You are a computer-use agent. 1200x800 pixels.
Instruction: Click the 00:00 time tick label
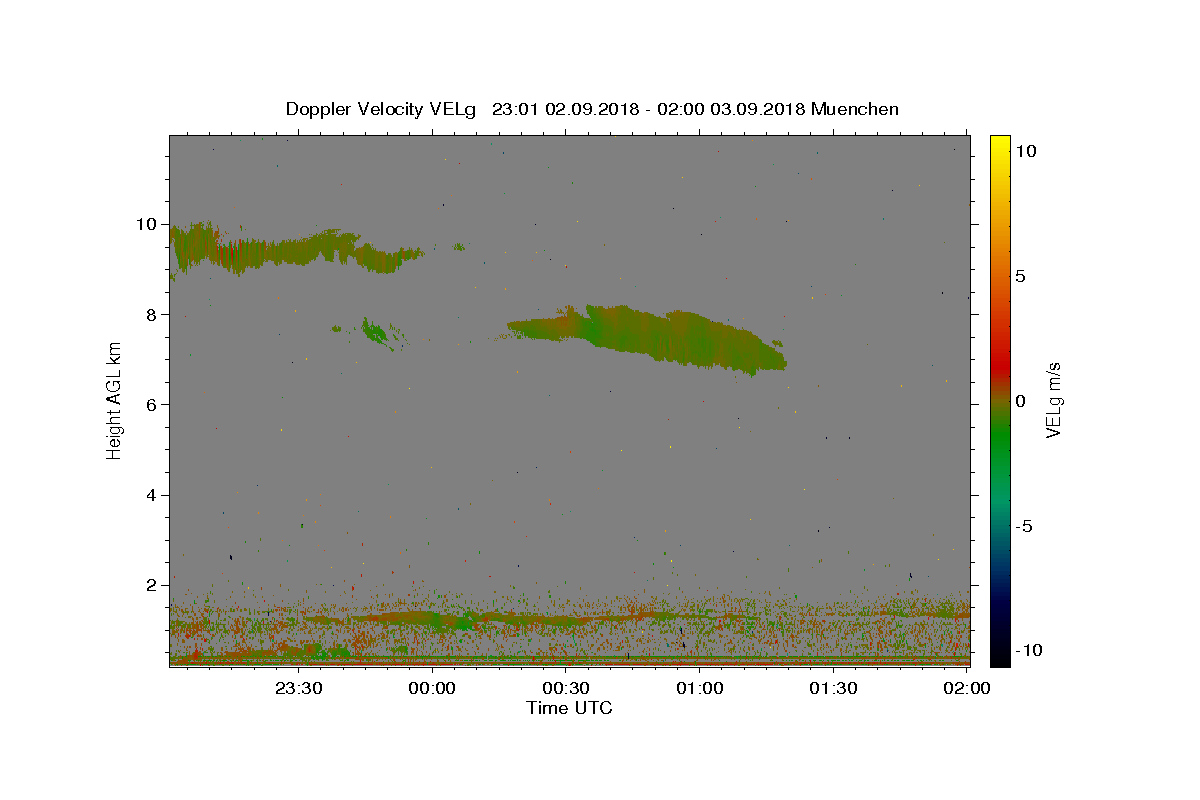[432, 688]
